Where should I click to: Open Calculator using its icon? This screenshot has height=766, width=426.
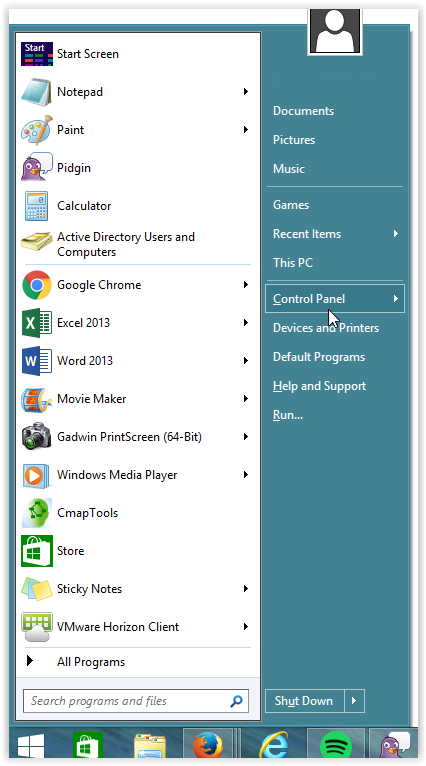[x=37, y=206]
